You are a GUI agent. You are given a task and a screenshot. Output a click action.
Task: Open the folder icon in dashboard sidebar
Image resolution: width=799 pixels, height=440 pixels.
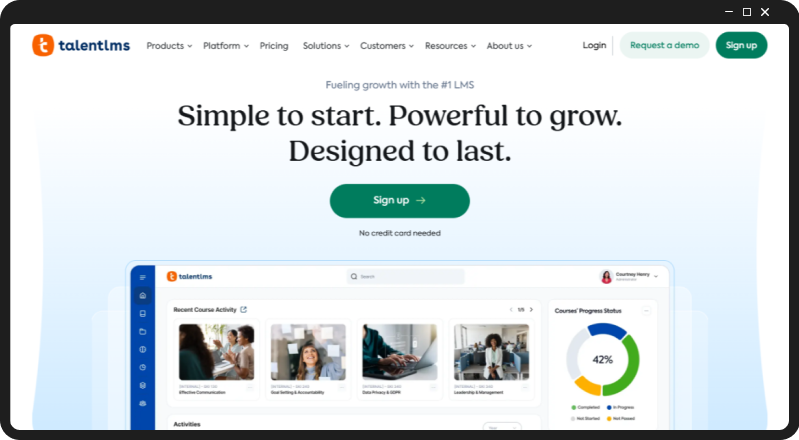(143, 331)
